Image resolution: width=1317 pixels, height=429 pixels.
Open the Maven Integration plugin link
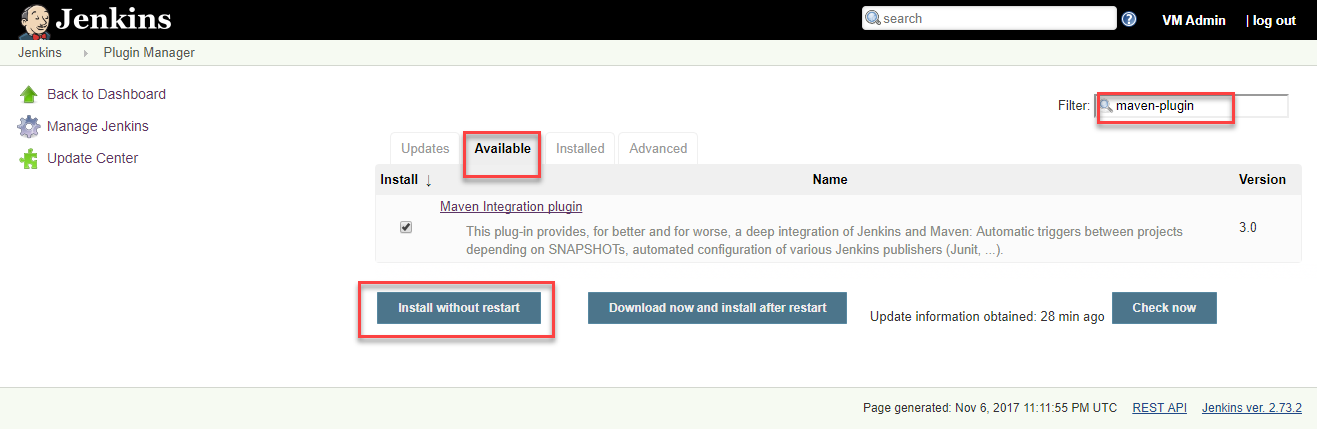511,207
